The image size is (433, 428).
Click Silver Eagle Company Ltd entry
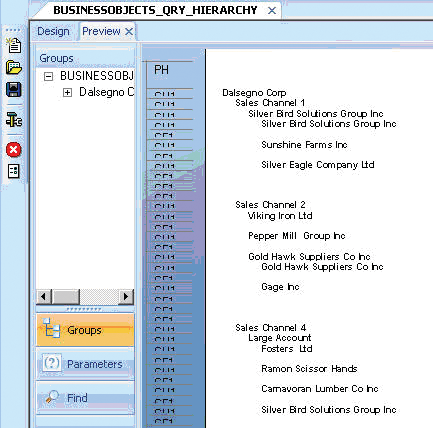pos(318,165)
